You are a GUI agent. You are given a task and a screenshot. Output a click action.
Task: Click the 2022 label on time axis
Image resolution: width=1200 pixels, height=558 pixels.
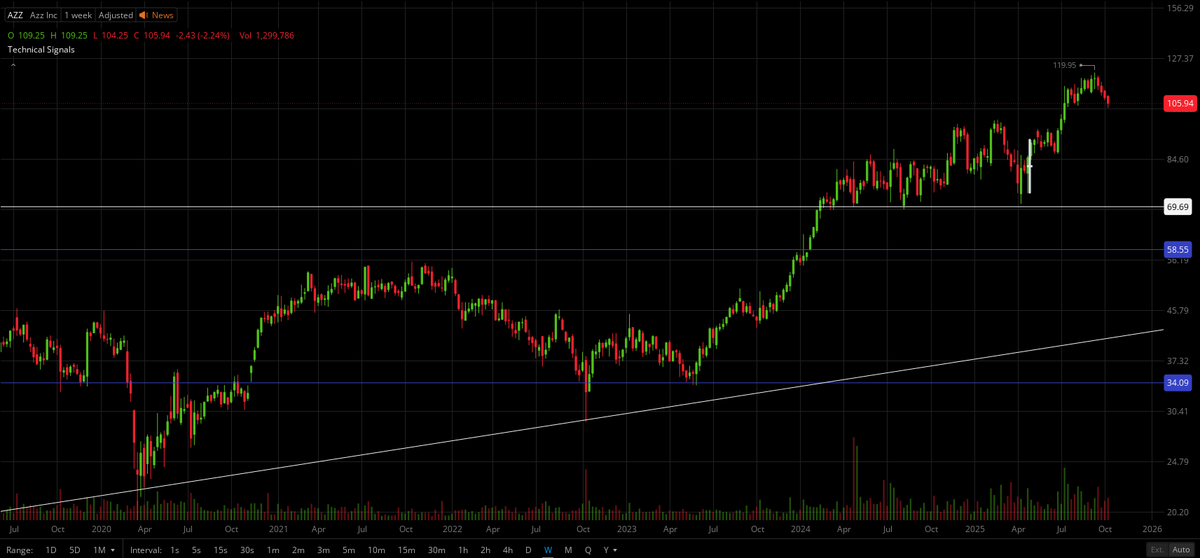click(452, 528)
